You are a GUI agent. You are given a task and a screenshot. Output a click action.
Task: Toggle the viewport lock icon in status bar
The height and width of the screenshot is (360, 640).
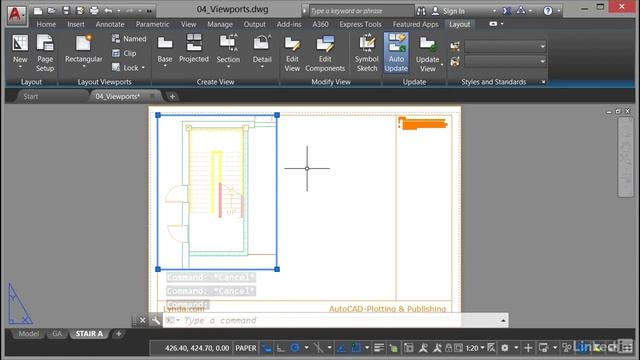449,348
